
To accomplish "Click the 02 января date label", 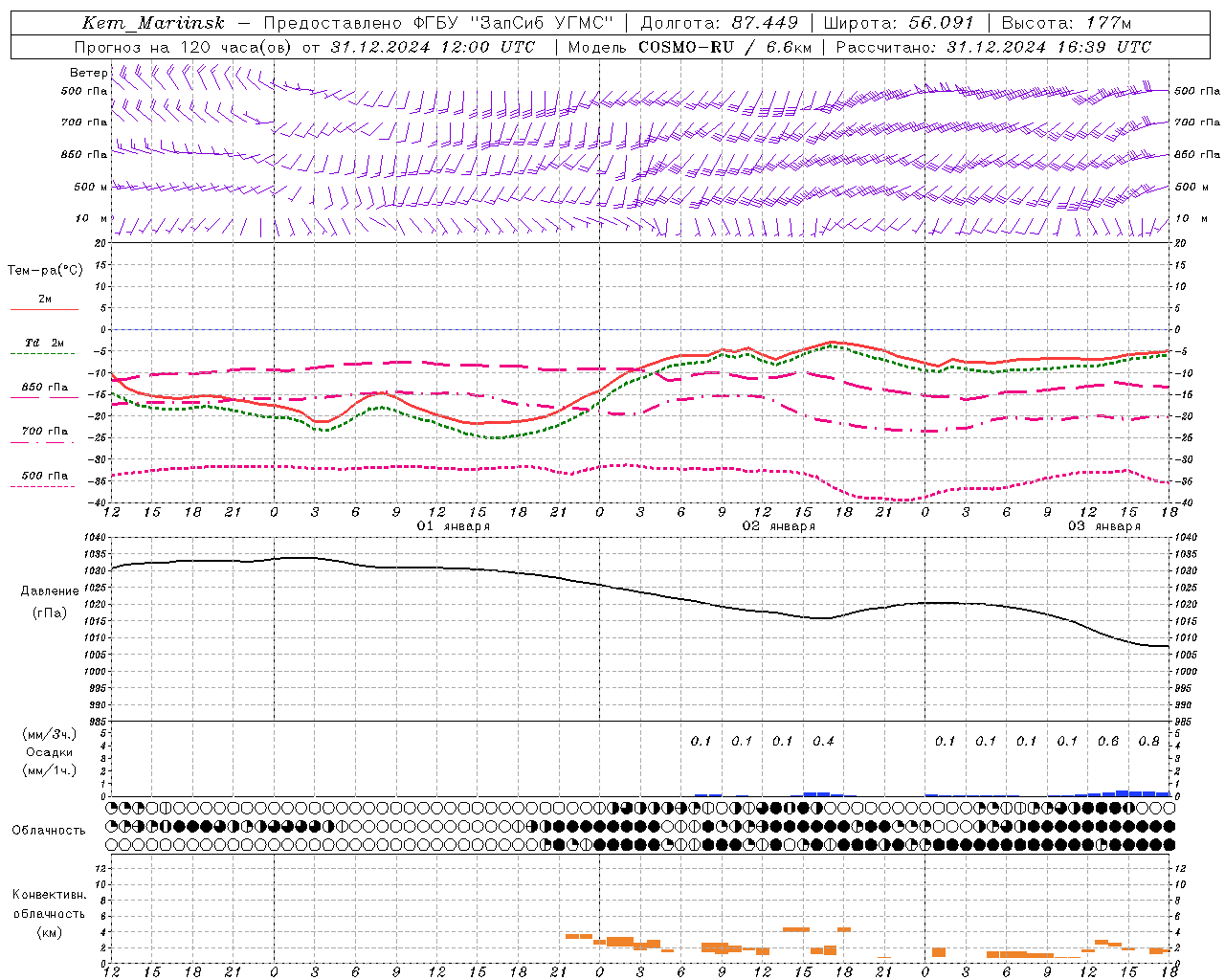I will tap(779, 526).
